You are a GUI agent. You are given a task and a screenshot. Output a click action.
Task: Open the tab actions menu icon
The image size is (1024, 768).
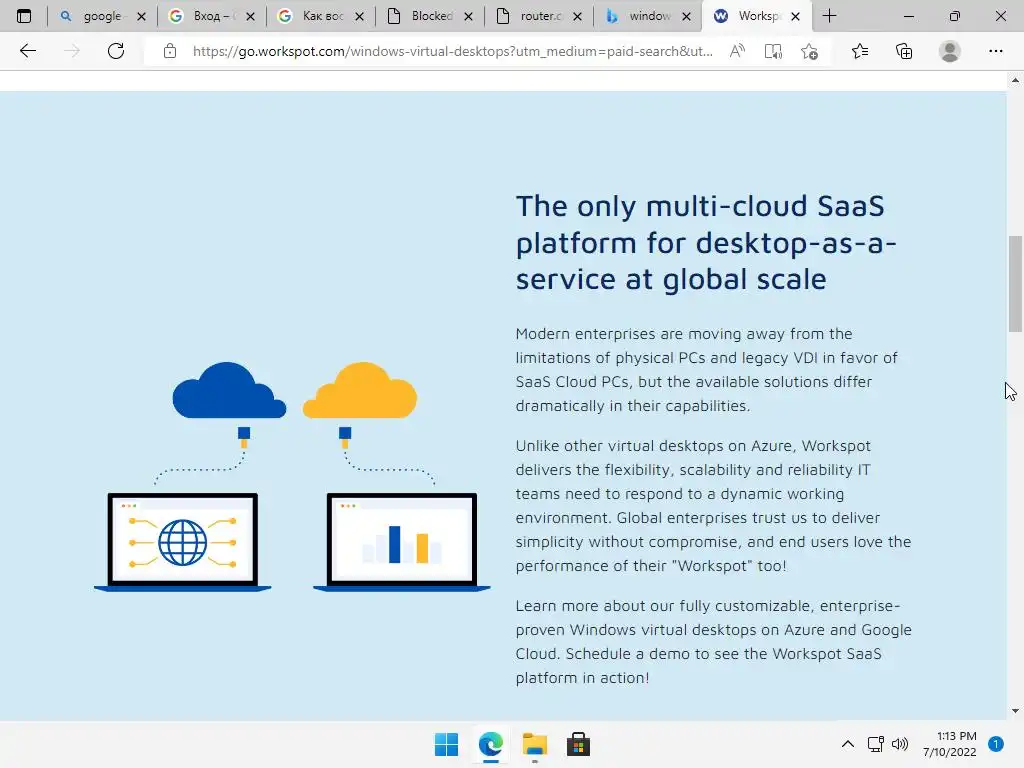click(x=24, y=16)
